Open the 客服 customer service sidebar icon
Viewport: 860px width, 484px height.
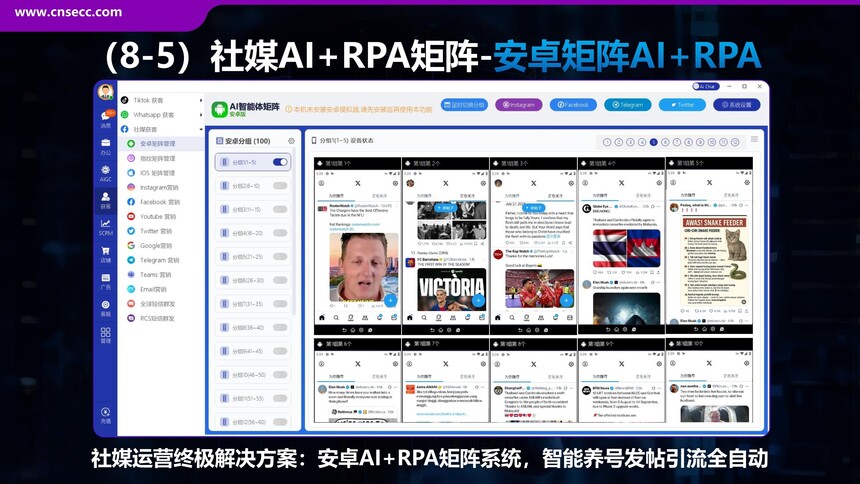point(105,308)
